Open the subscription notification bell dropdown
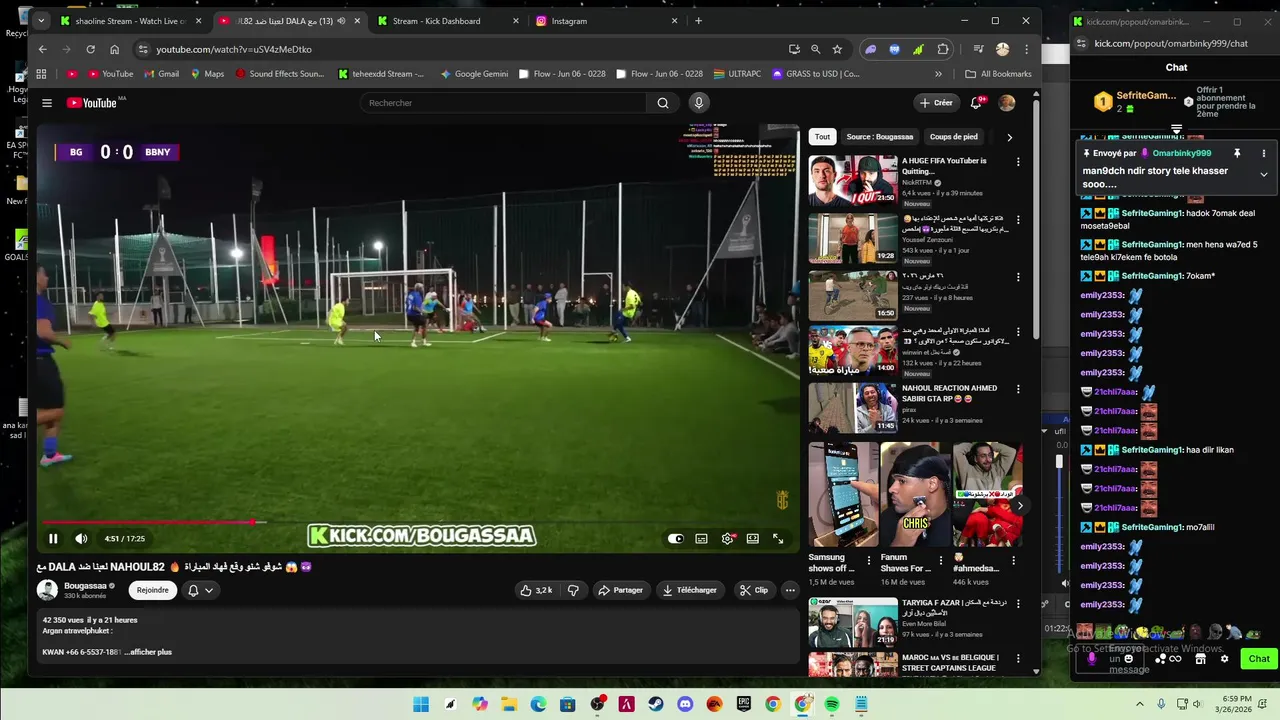 [200, 590]
